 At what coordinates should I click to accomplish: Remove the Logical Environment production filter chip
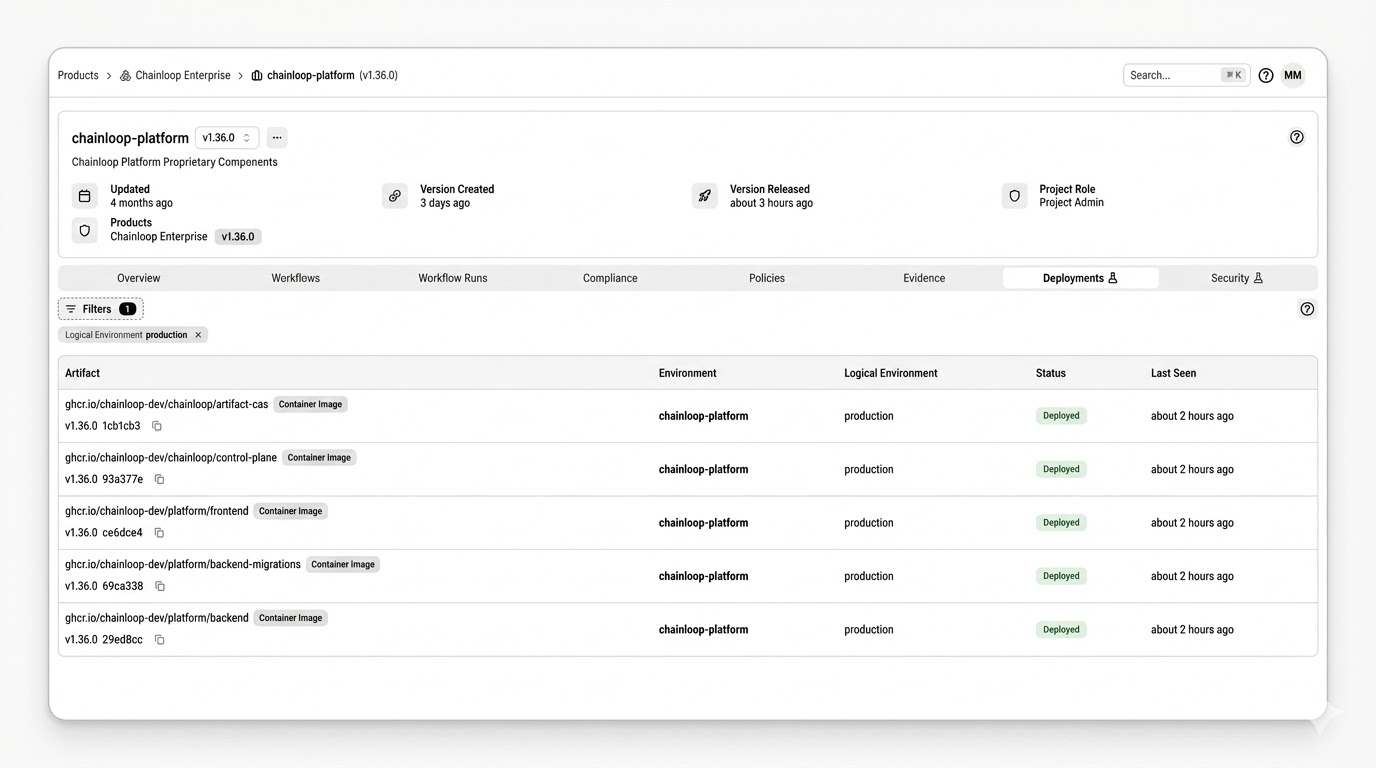pyautogui.click(x=198, y=334)
